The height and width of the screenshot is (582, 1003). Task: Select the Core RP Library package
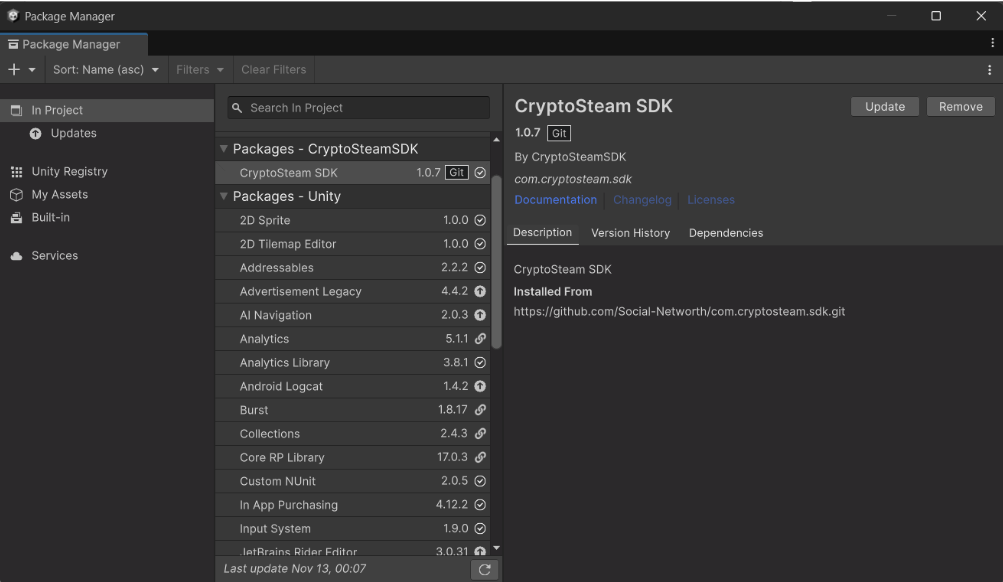(x=353, y=457)
